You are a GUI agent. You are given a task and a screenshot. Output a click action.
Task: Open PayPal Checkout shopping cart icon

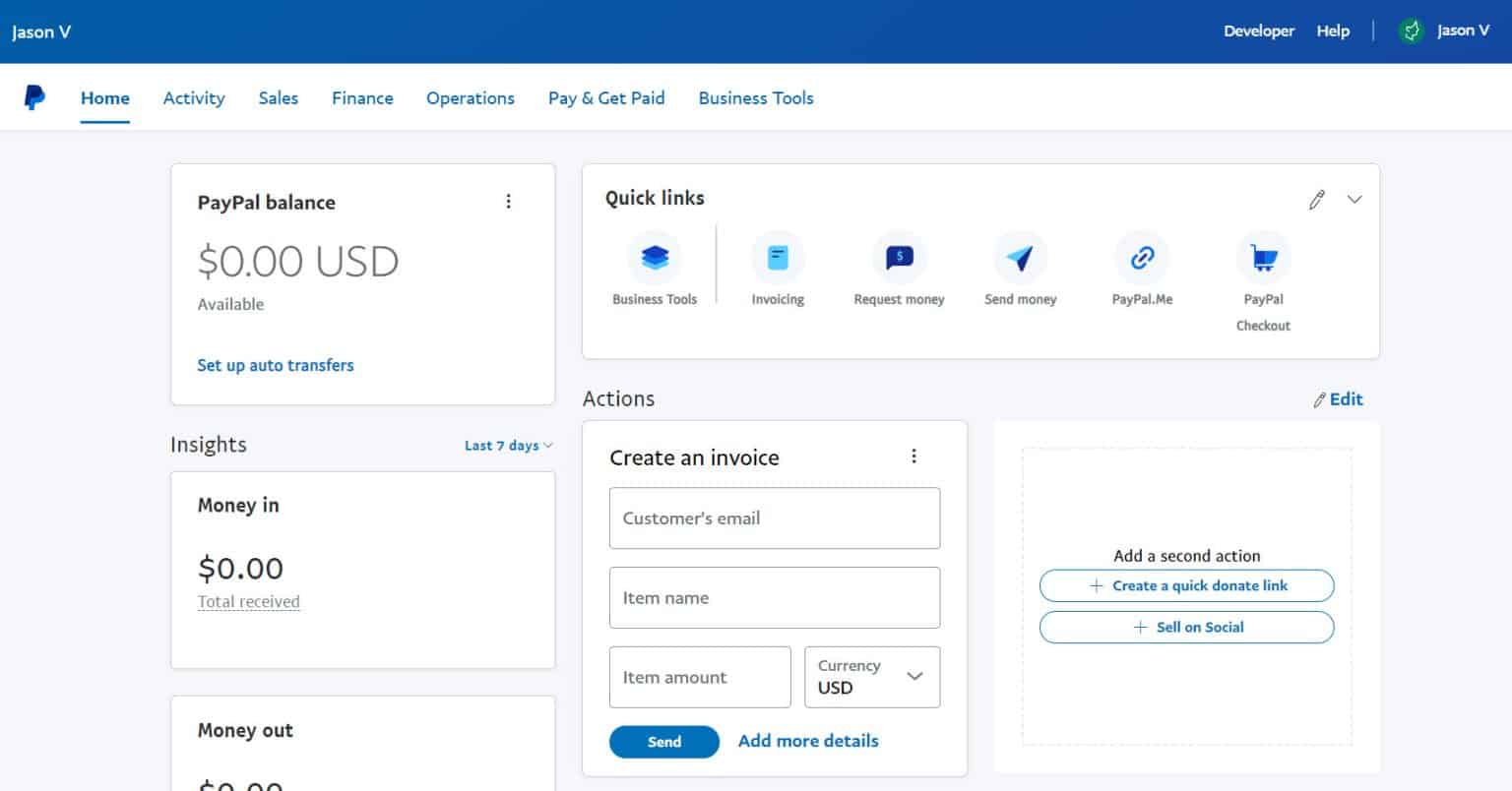pyautogui.click(x=1263, y=258)
